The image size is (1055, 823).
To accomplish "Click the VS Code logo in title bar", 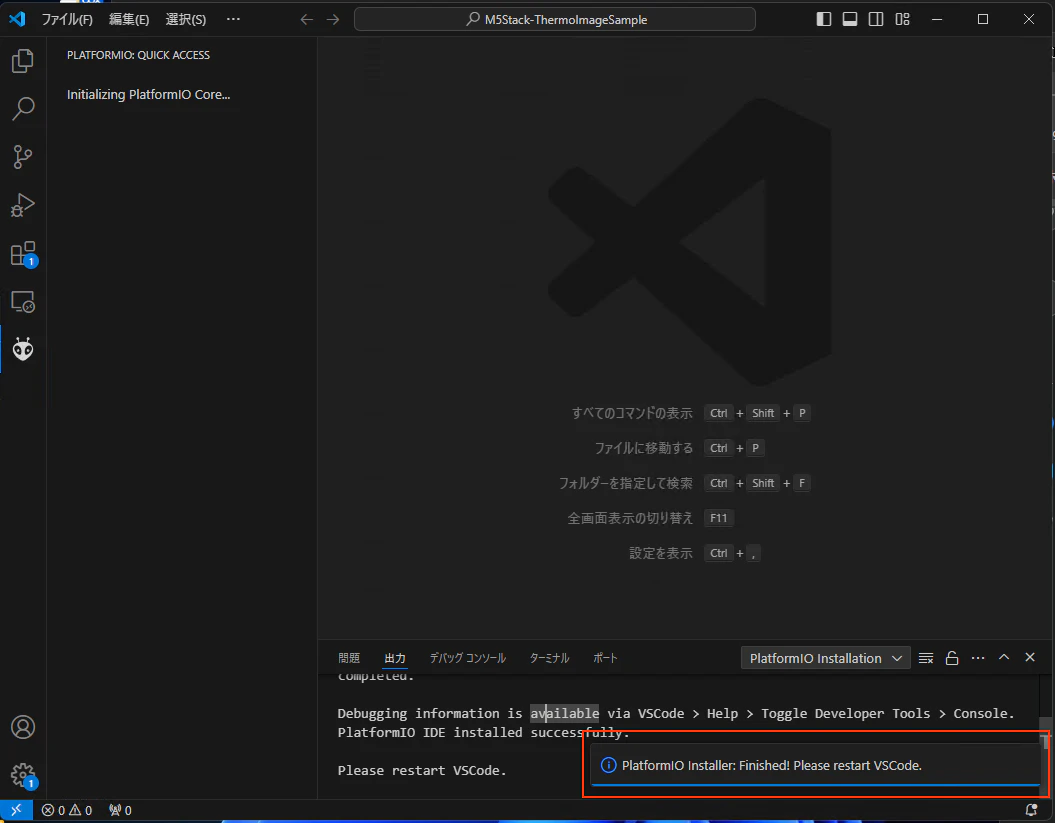I will coord(17,19).
